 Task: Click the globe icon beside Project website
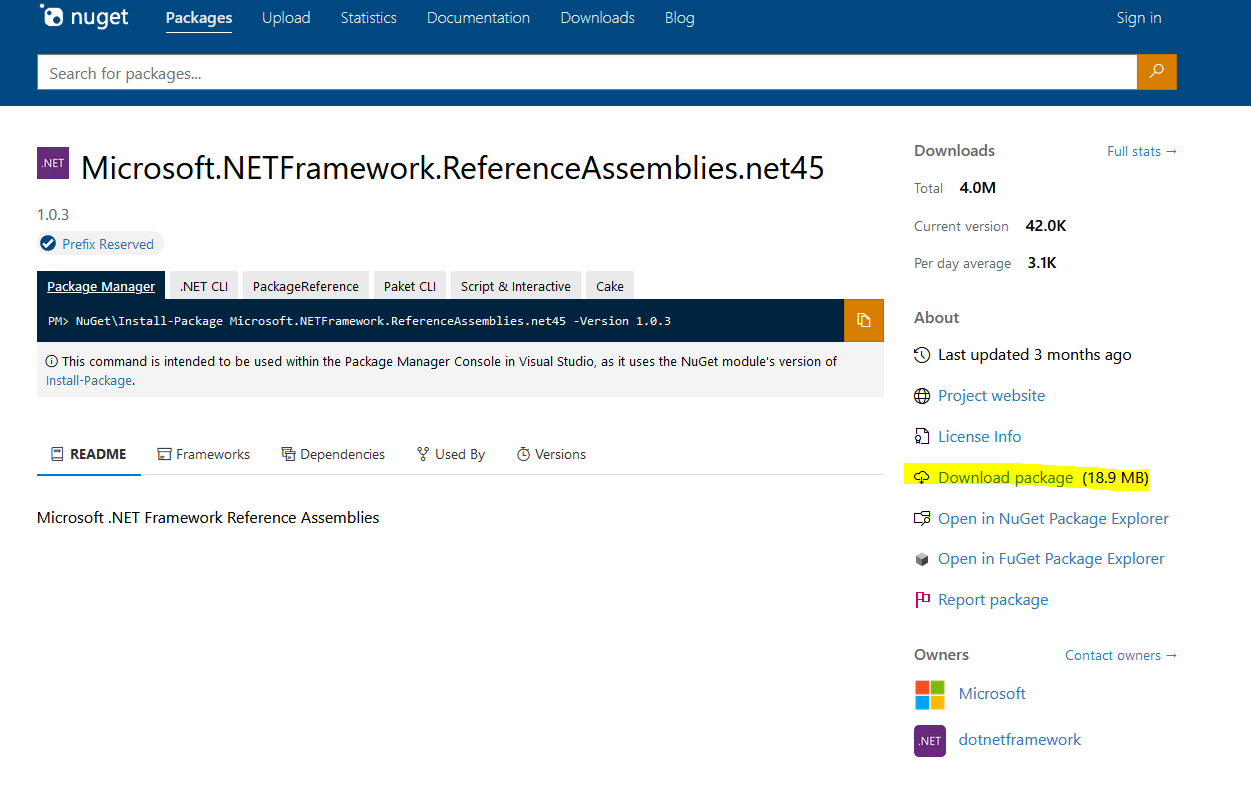[x=921, y=395]
